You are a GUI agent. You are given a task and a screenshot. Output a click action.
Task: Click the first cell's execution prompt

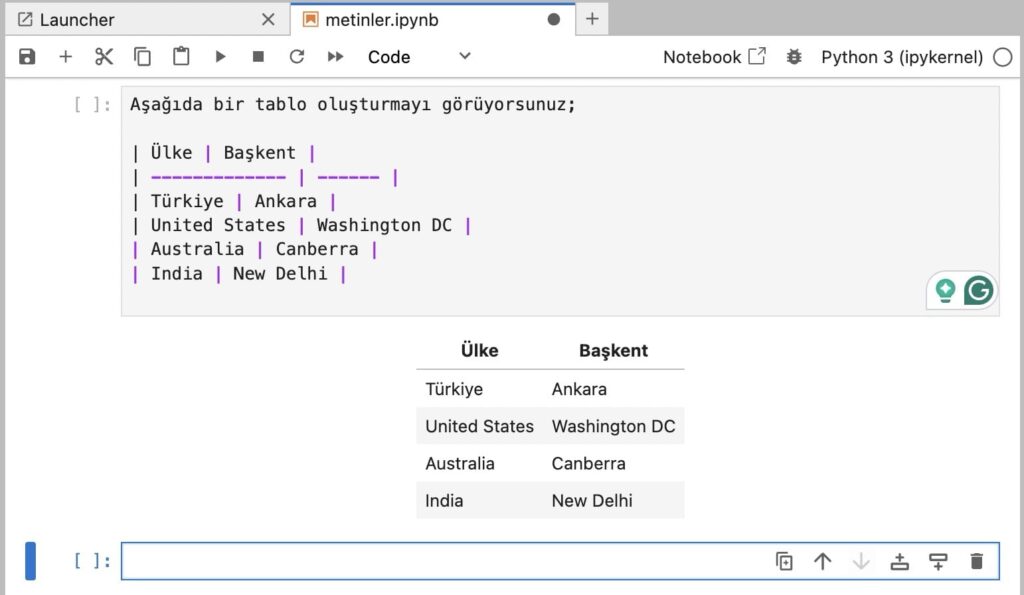point(92,104)
